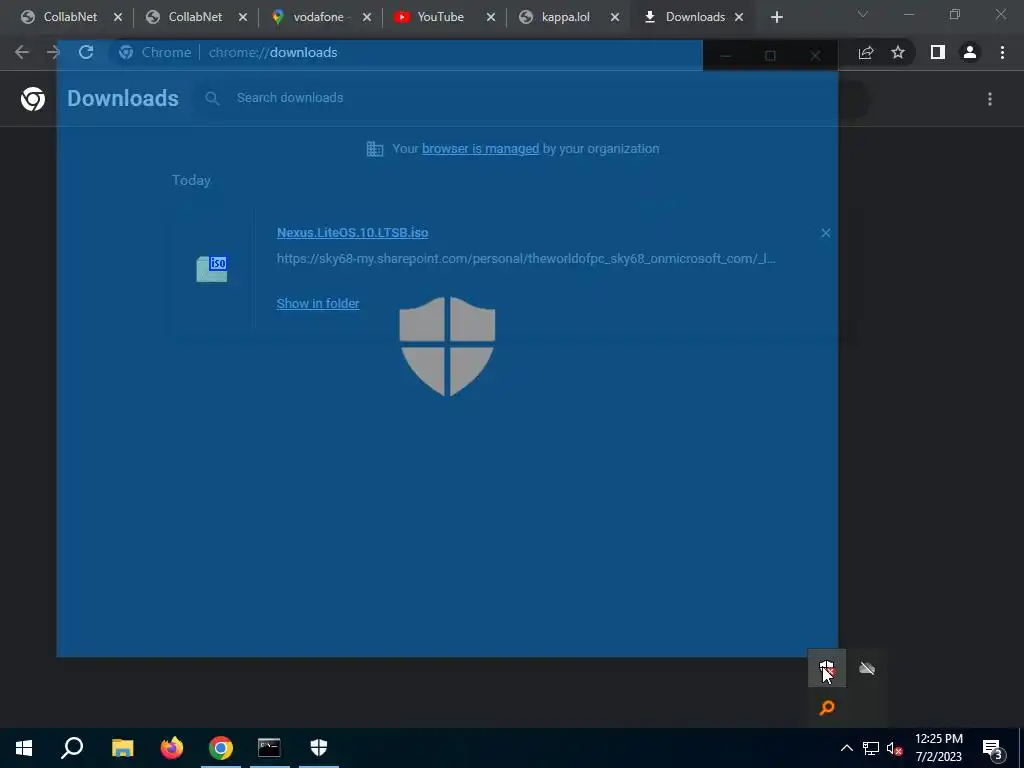Image resolution: width=1024 pixels, height=768 pixels.
Task: Open the Command Prompt taskbar icon
Action: [269, 748]
